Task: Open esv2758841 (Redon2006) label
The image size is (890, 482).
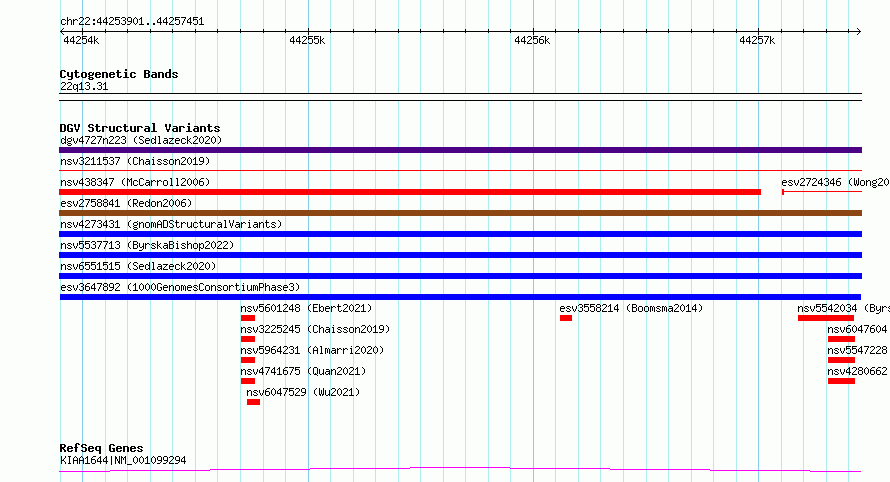Action: pos(126,203)
